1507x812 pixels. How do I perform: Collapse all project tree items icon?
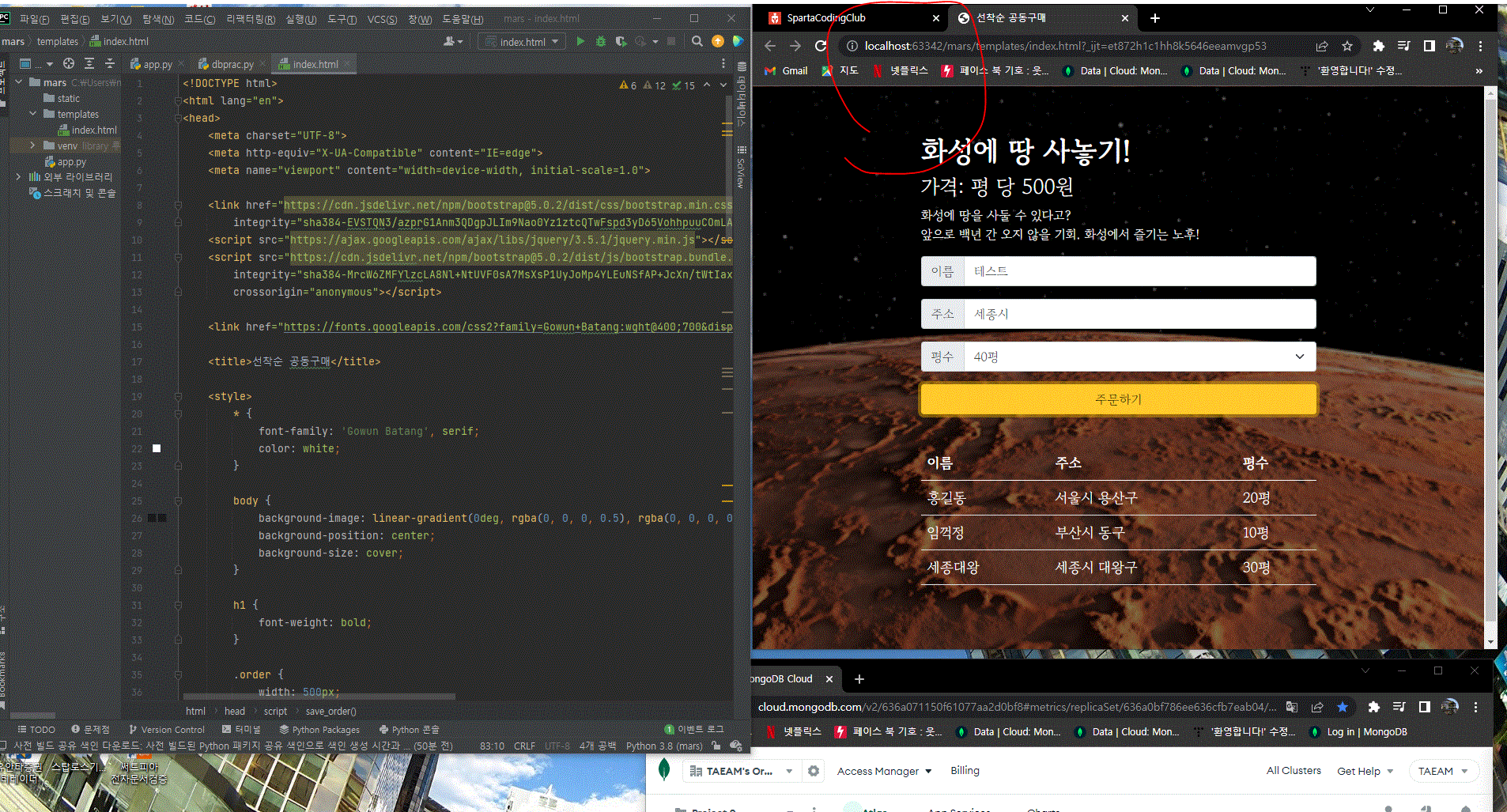point(110,63)
